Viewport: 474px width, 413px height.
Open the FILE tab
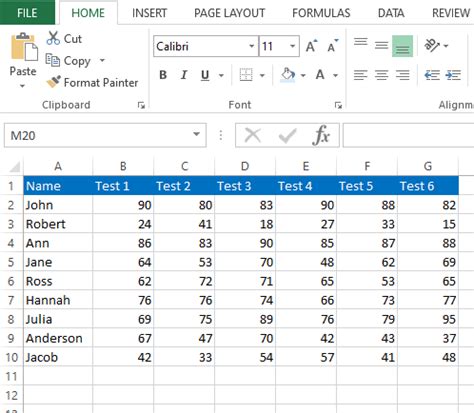click(27, 13)
